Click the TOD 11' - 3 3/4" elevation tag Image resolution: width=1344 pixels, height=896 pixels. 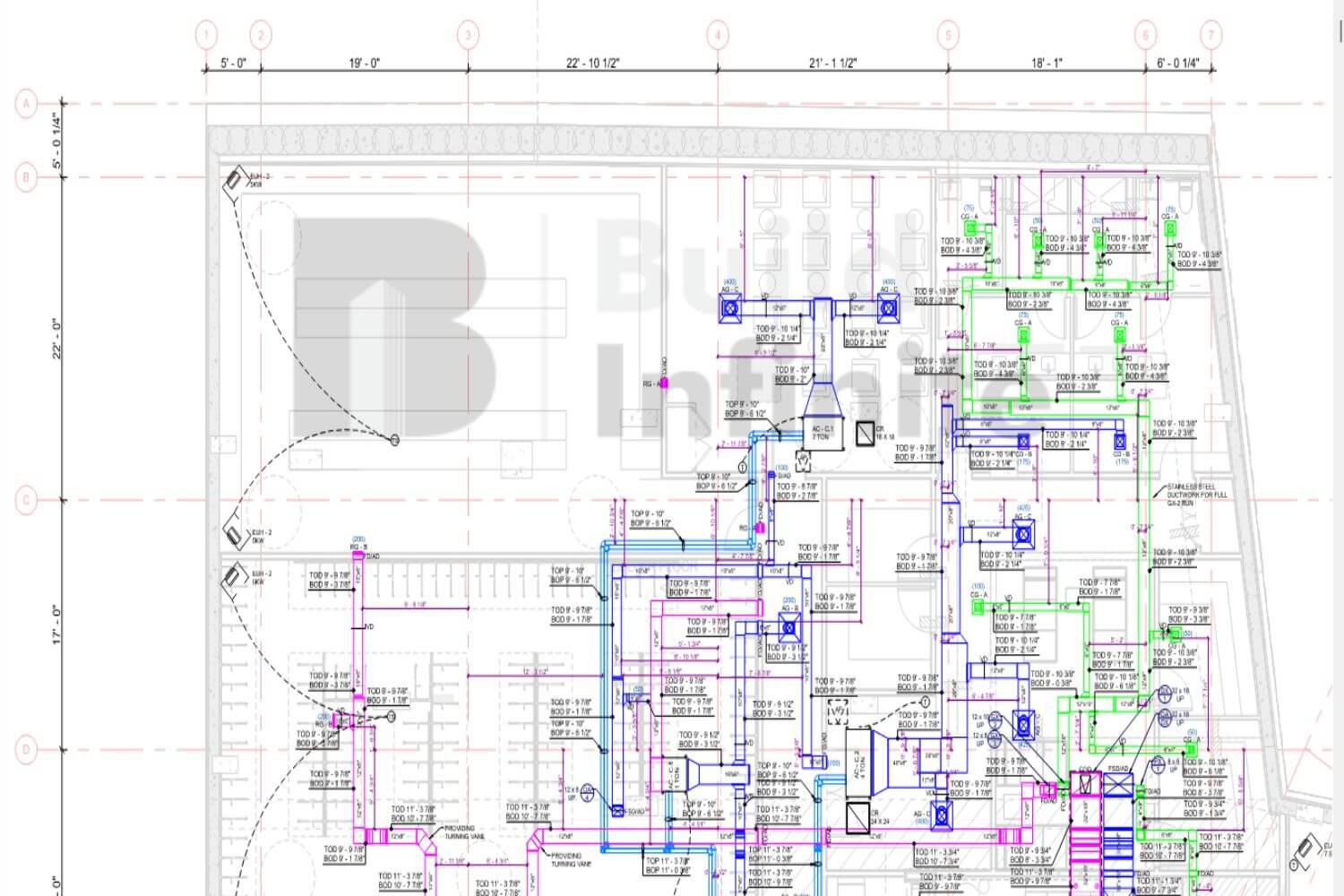coord(937,857)
